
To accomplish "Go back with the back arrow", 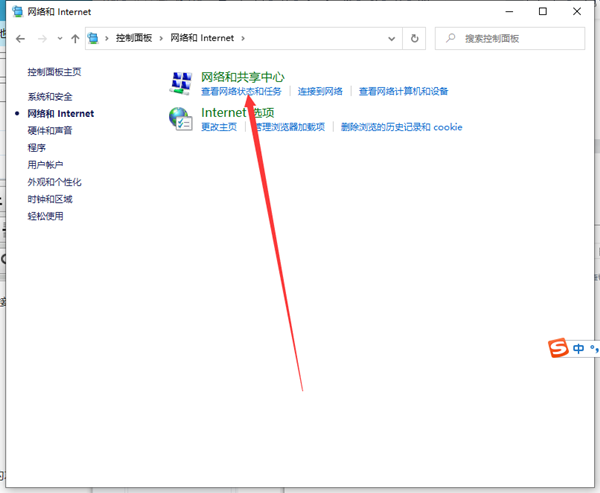I will pos(21,38).
